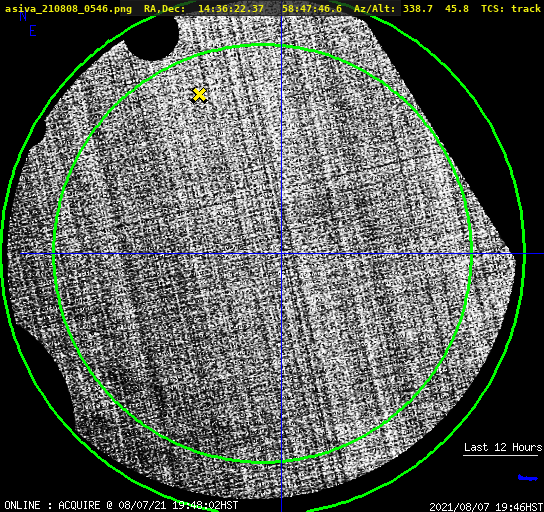Image resolution: width=544 pixels, height=512 pixels.
Task: Click the inner green circle's top edge
Action: click(264, 45)
